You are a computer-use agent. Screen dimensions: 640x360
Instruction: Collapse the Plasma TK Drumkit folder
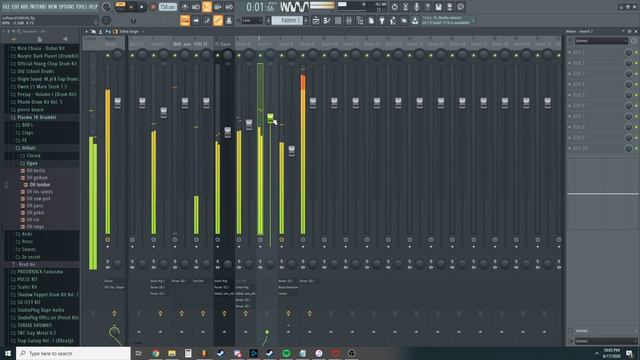pos(37,117)
